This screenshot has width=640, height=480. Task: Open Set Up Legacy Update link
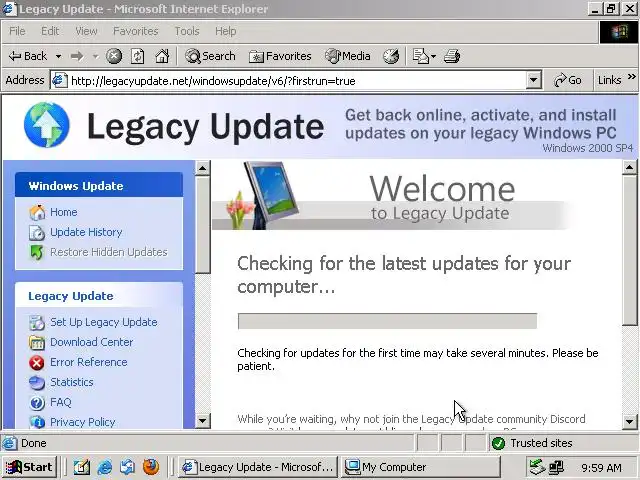104,322
